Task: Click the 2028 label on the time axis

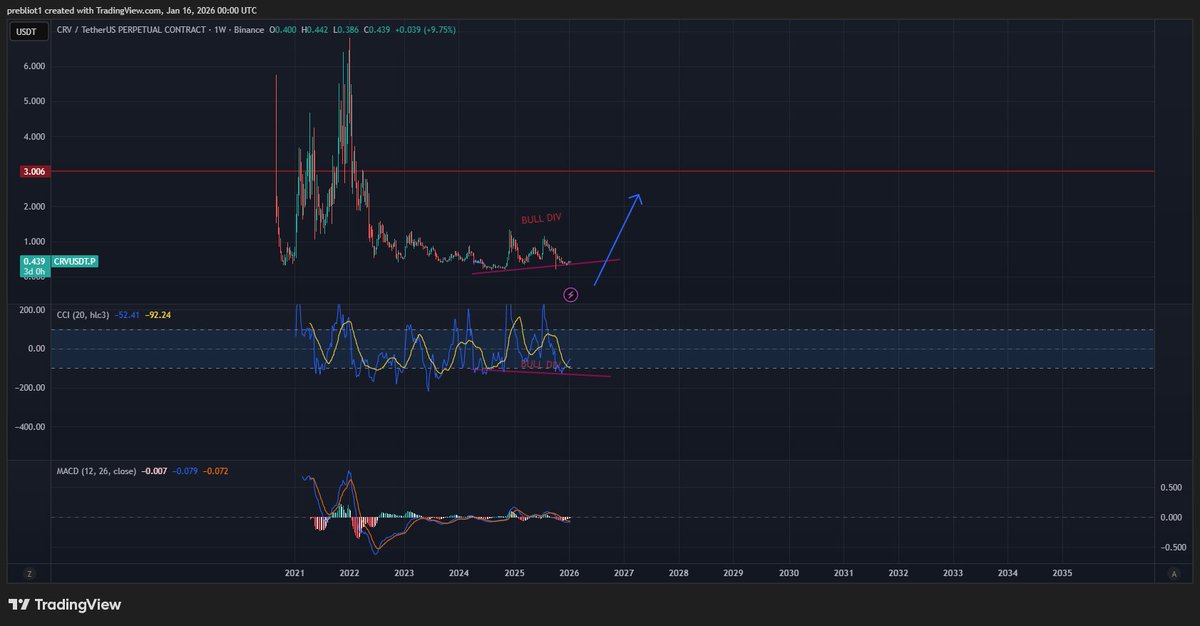Action: (x=679, y=574)
